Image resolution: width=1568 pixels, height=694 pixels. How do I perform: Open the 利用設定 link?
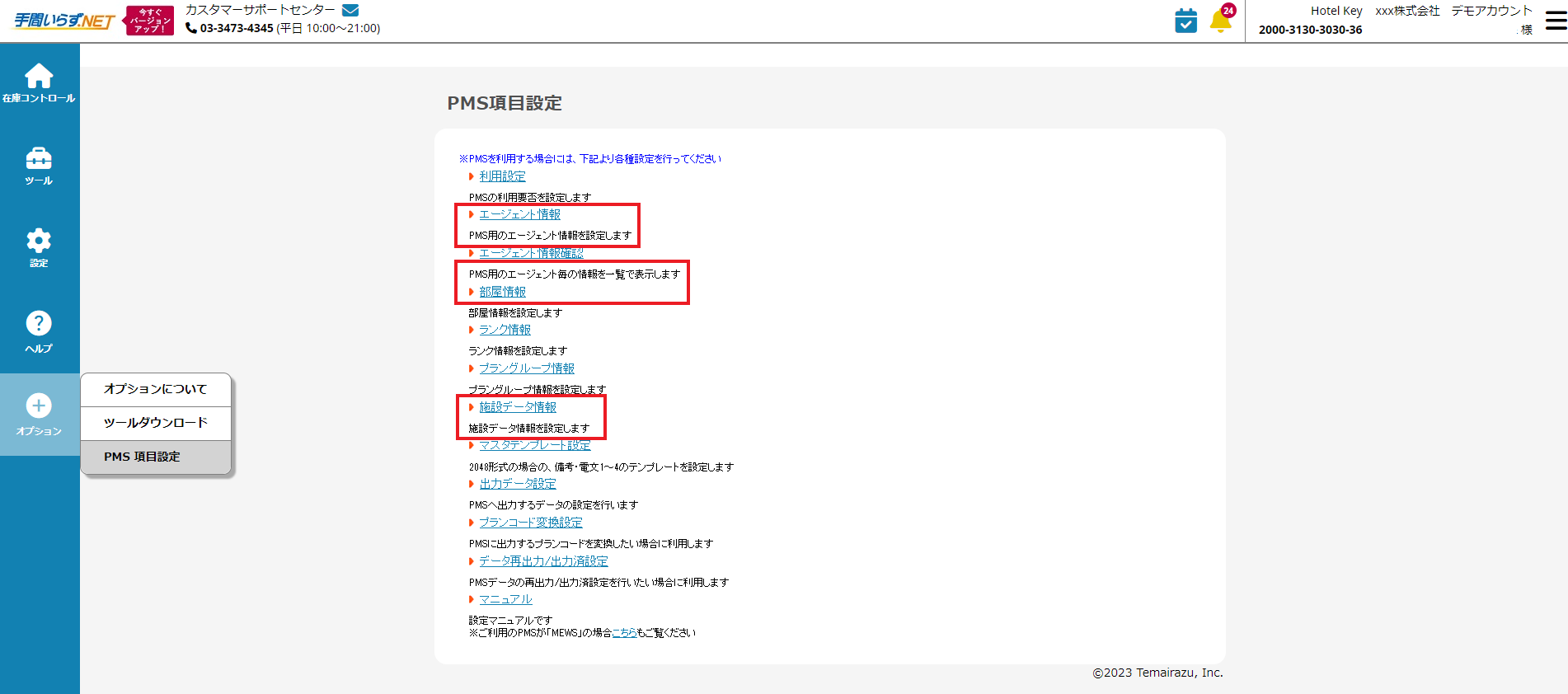[x=502, y=176]
